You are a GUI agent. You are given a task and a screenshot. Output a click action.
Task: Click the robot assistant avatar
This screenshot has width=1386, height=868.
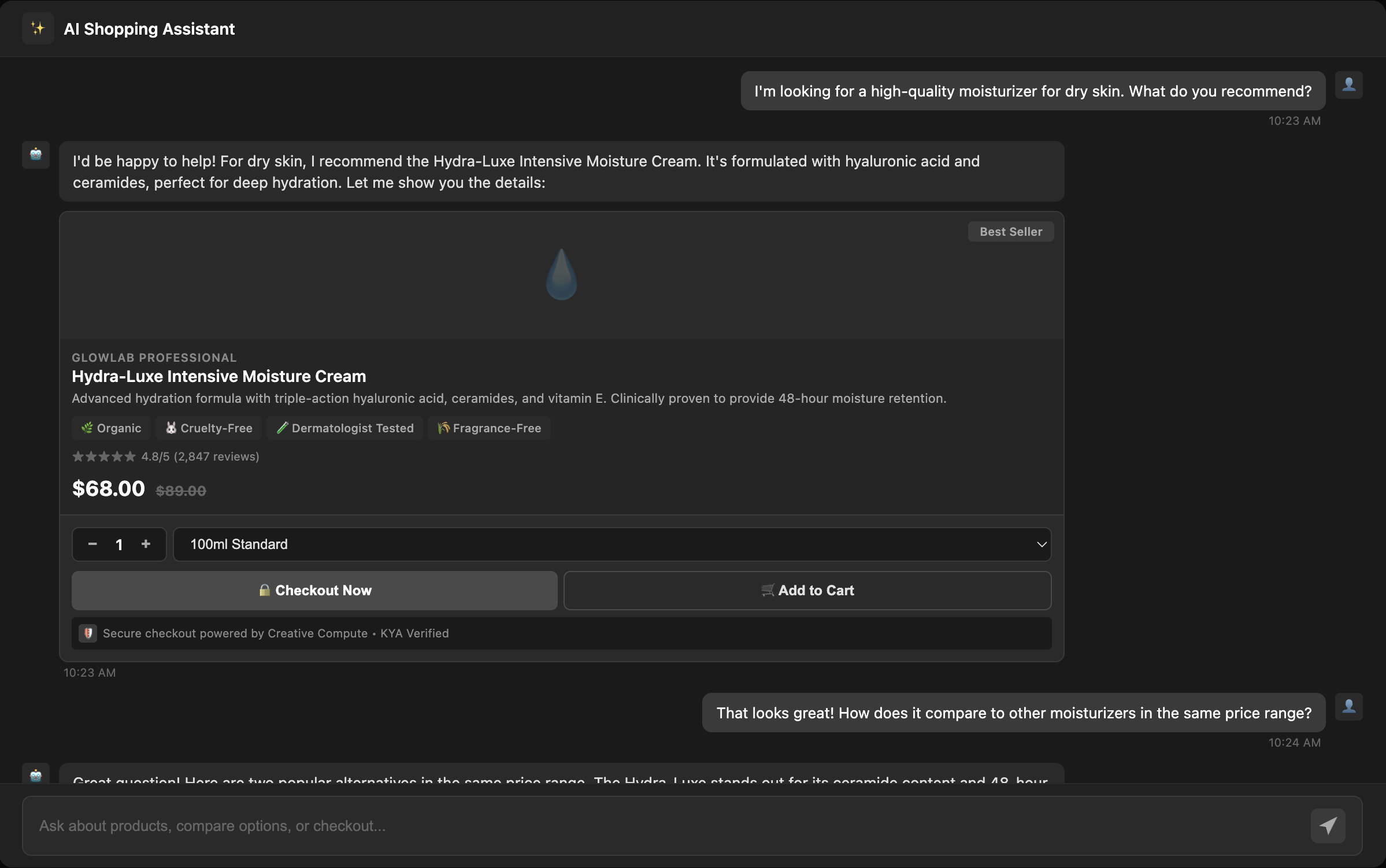tap(35, 155)
